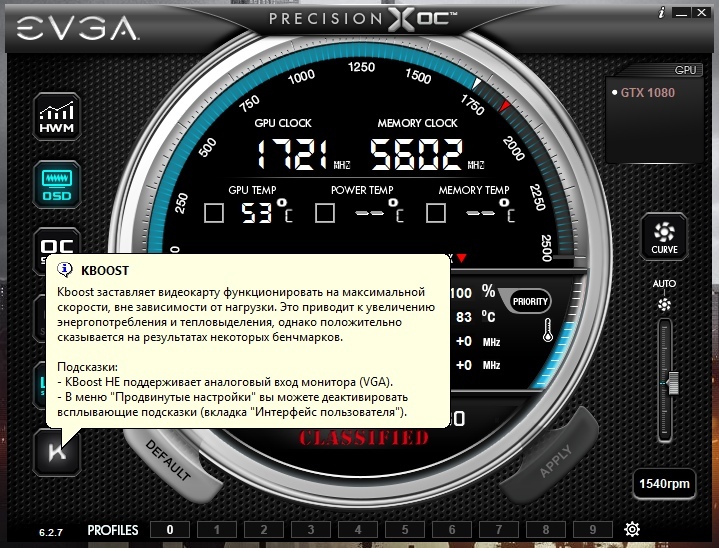719x548 pixels.
Task: Check the MEMORY TEMP checkbox
Action: point(436,213)
